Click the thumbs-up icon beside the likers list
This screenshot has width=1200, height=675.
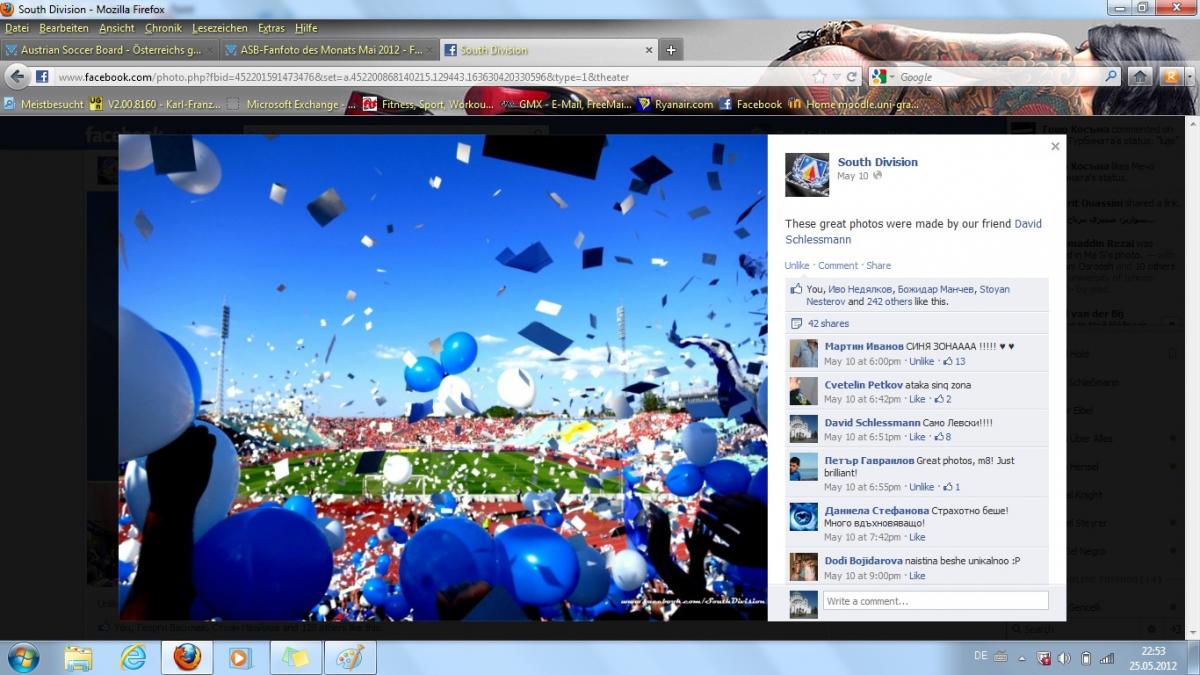[x=797, y=289]
